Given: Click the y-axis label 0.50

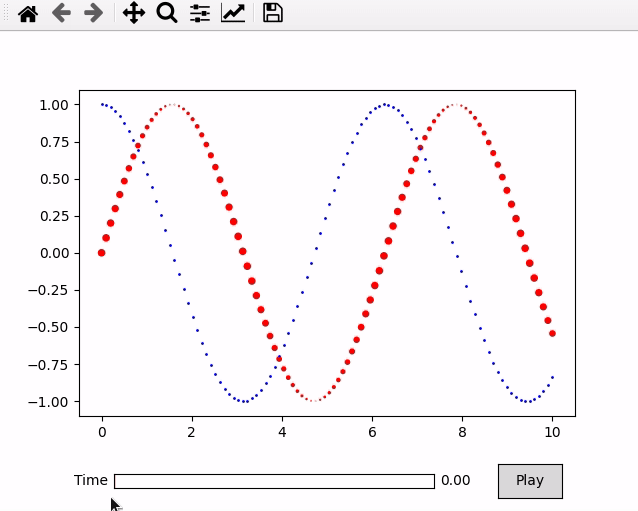Looking at the screenshot, I should (x=54, y=179).
